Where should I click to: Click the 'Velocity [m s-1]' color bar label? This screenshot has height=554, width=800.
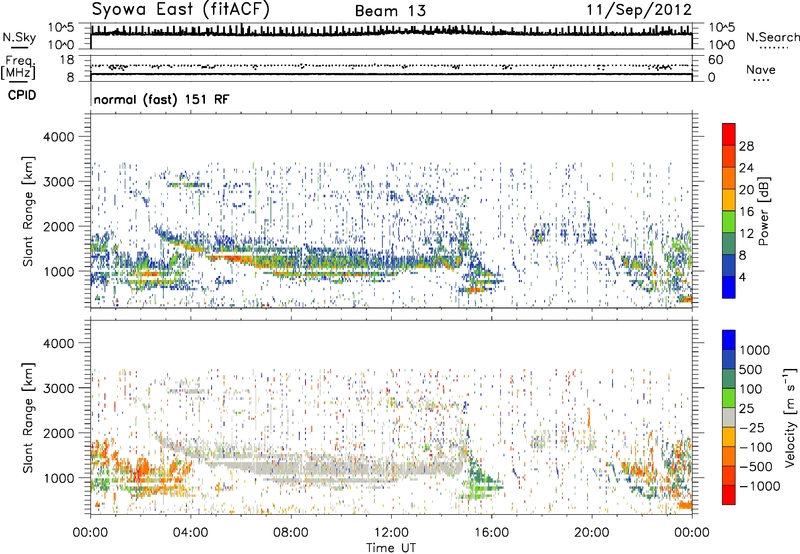[790, 417]
